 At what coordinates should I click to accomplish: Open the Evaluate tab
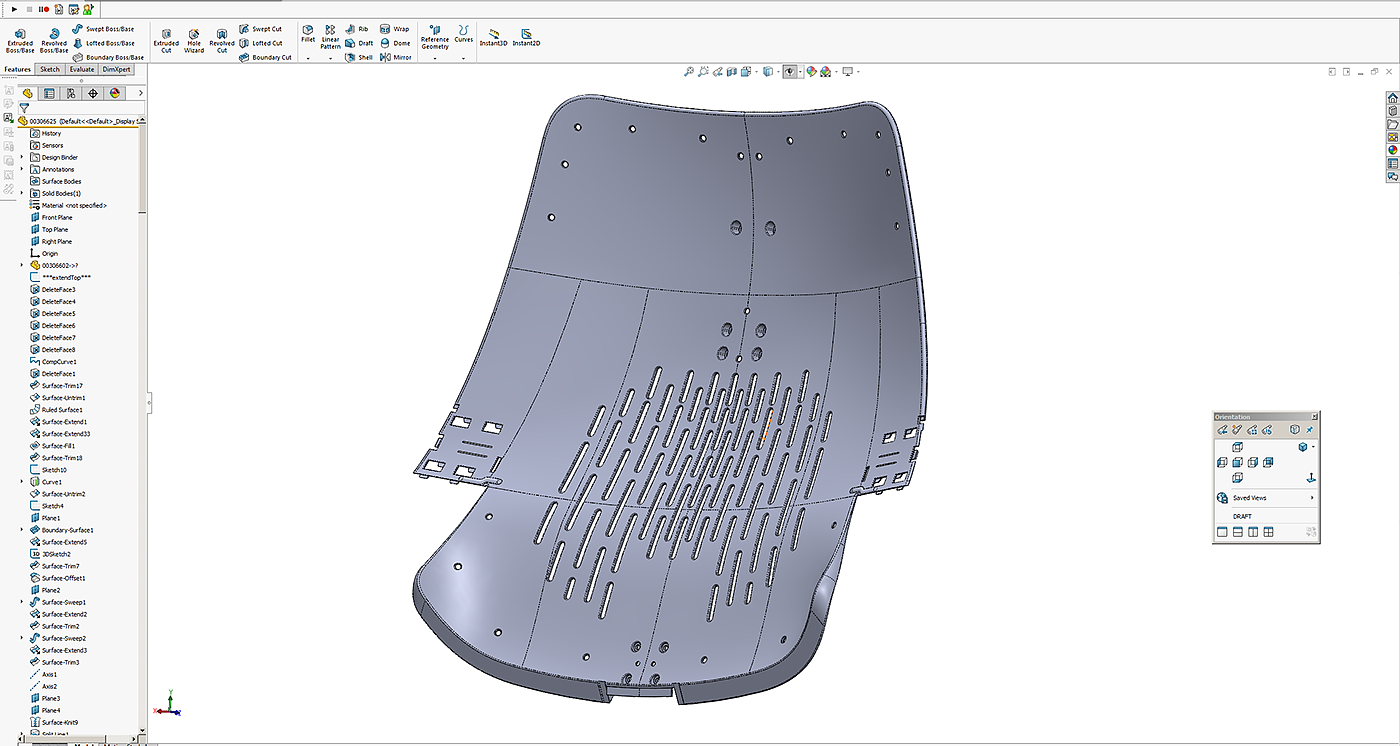pos(82,69)
